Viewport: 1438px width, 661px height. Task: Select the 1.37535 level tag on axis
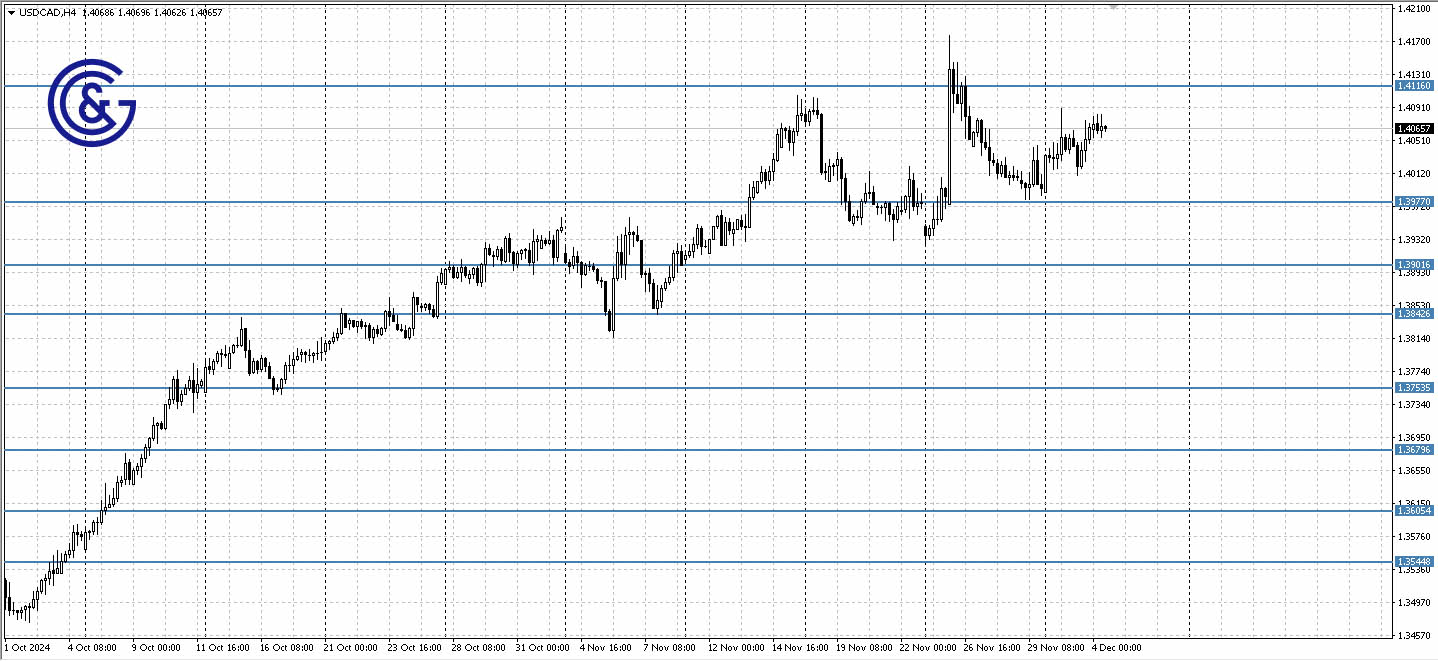1412,388
